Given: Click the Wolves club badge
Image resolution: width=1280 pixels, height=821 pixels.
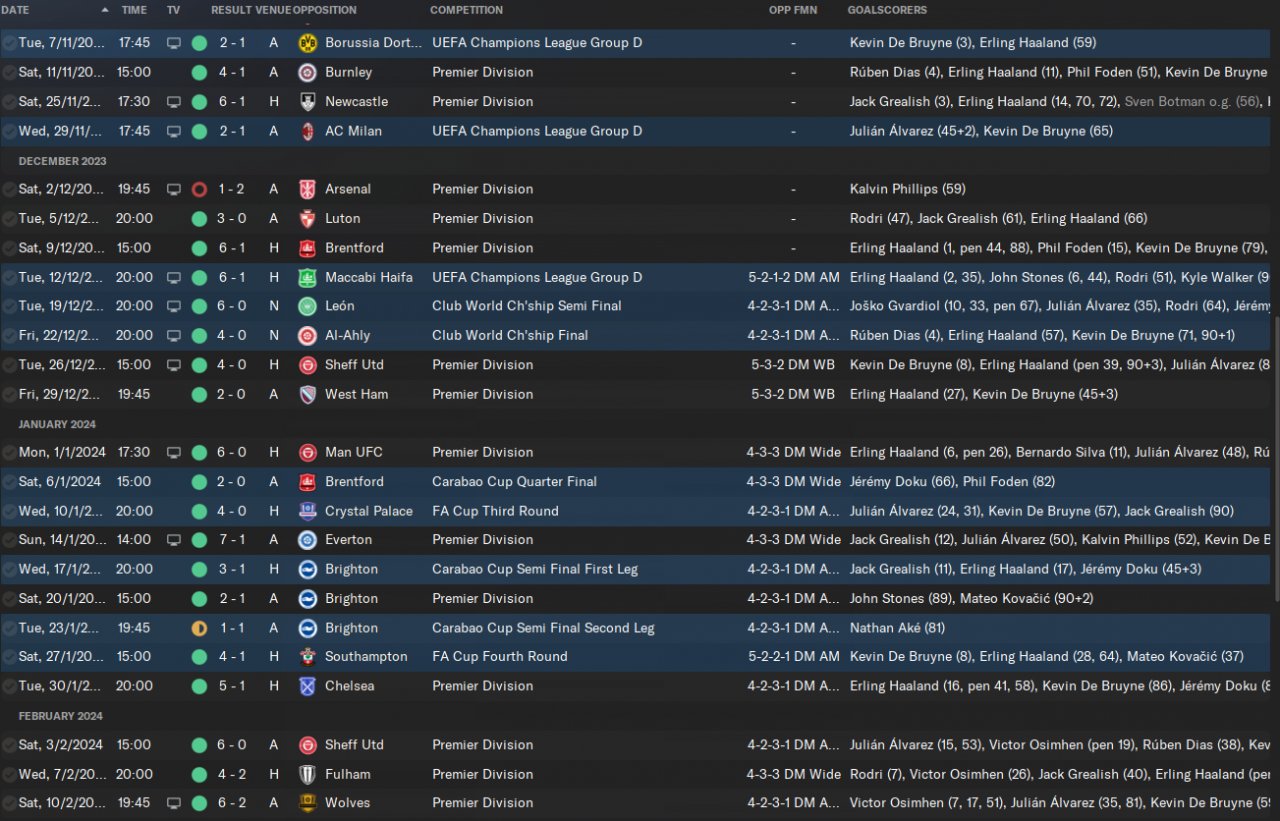Looking at the screenshot, I should (x=307, y=803).
